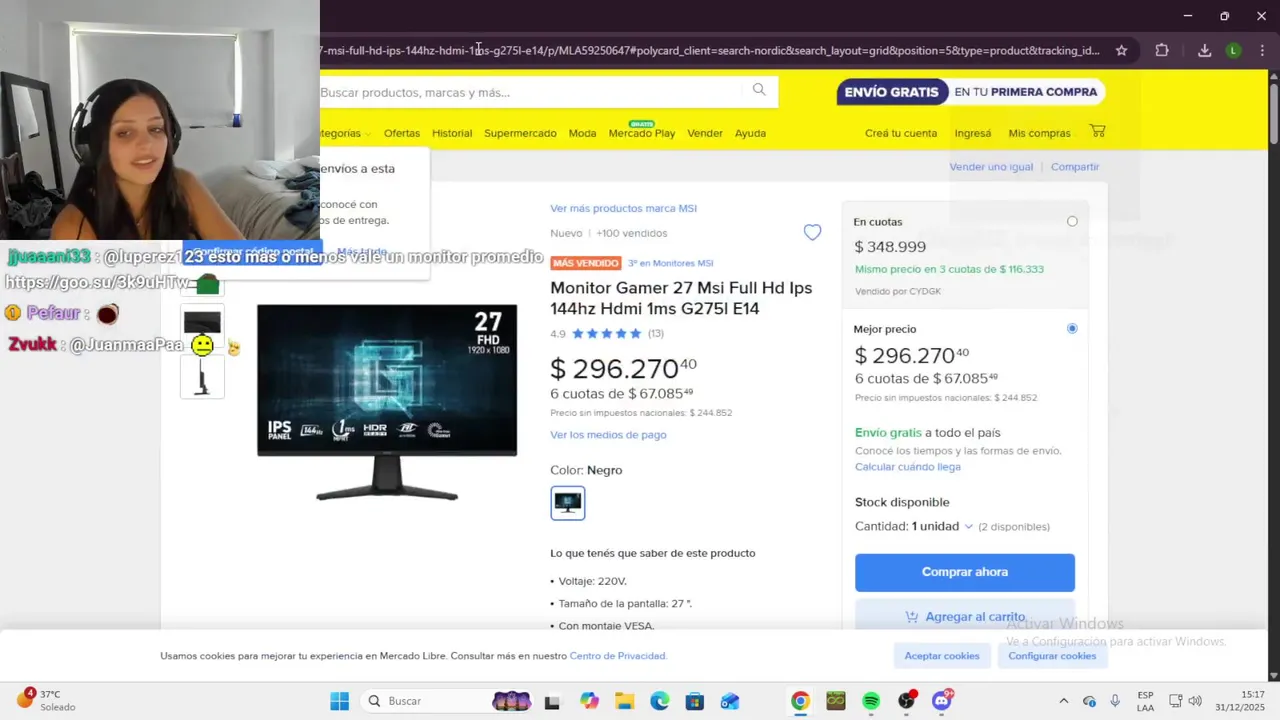This screenshot has height=720, width=1280.
Task: Click 'Creá tu cuenta' link
Action: coord(901,133)
